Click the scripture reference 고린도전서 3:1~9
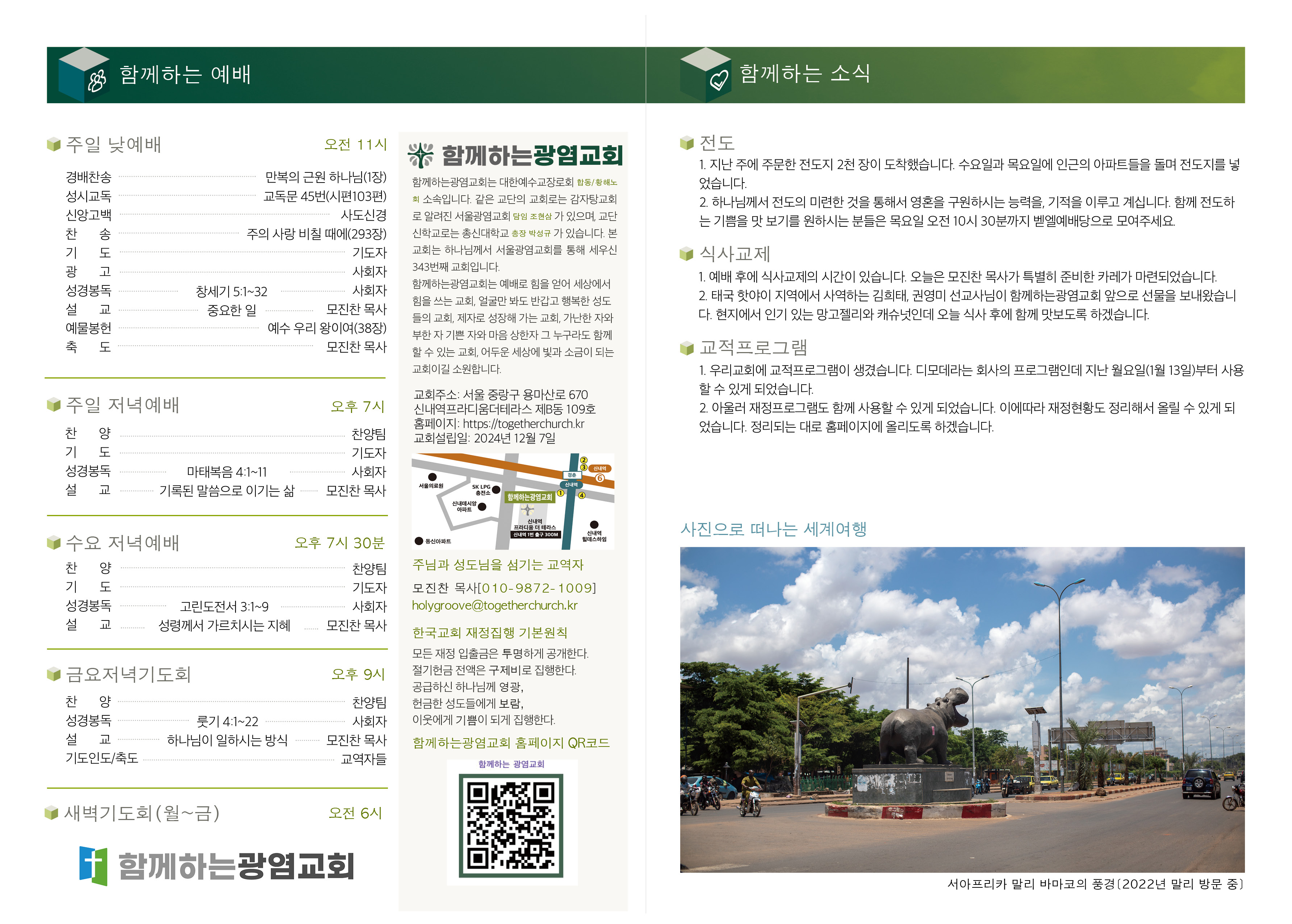This screenshot has width=1292, height=924. tap(224, 606)
